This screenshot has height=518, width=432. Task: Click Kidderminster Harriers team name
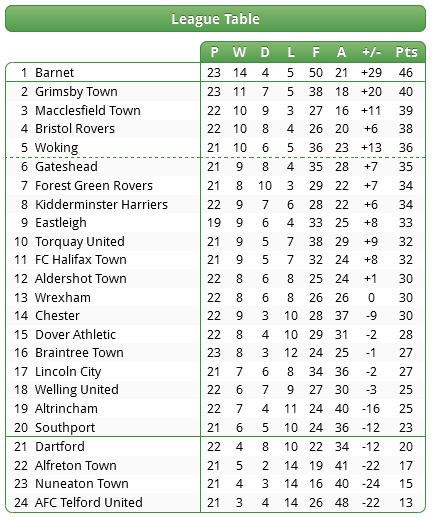coord(101,204)
